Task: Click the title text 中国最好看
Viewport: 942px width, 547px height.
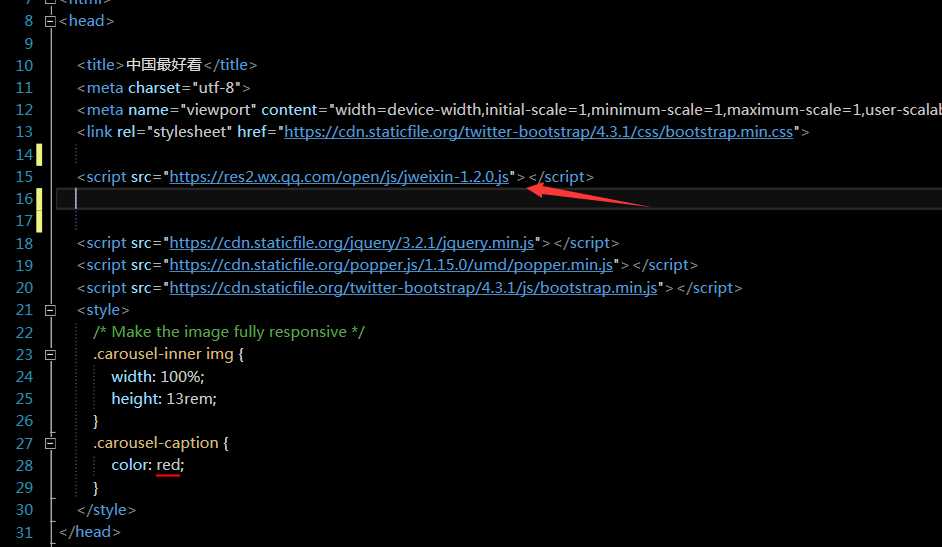Action: click(x=163, y=65)
